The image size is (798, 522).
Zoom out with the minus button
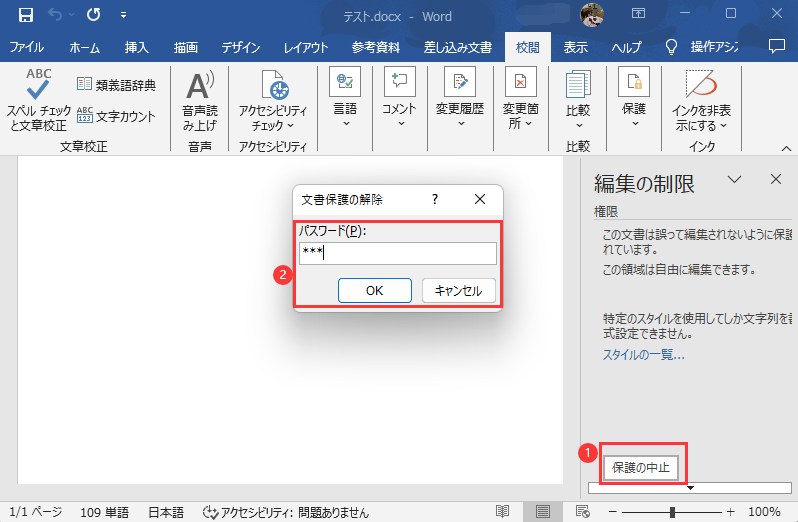pyautogui.click(x=613, y=512)
